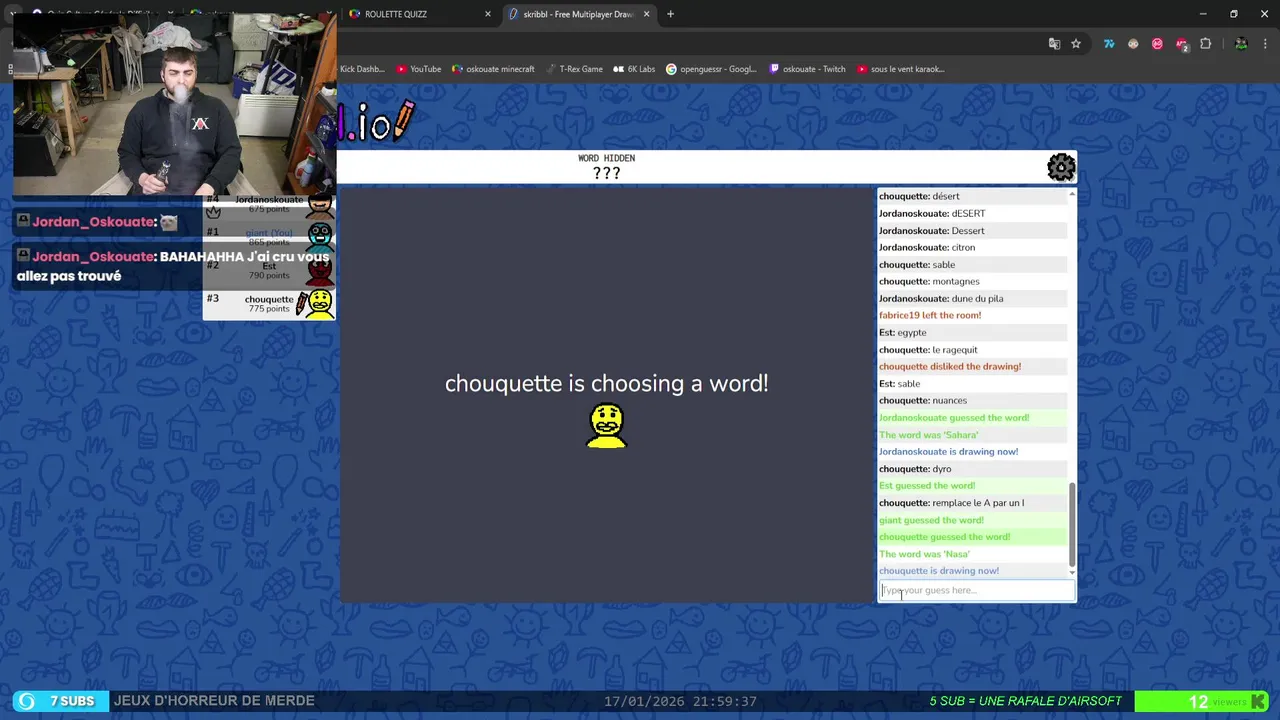1280x720 pixels.
Task: Click the yellow avatar under 'choosing a word'
Action: (607, 425)
